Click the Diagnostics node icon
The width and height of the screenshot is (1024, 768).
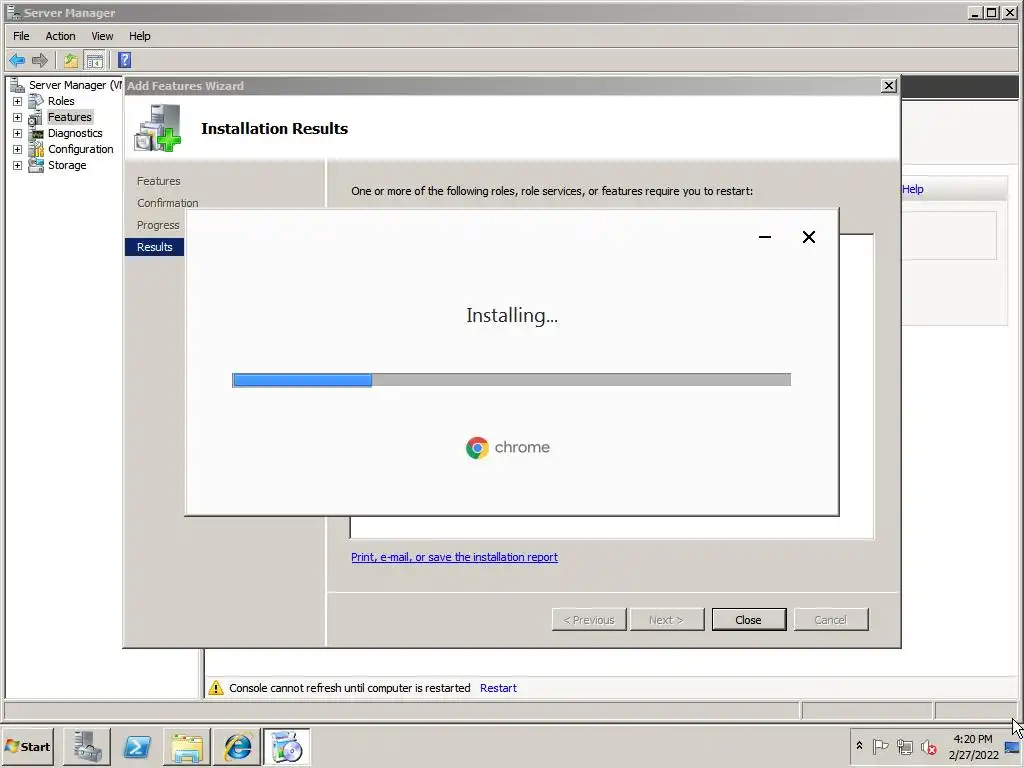point(36,133)
